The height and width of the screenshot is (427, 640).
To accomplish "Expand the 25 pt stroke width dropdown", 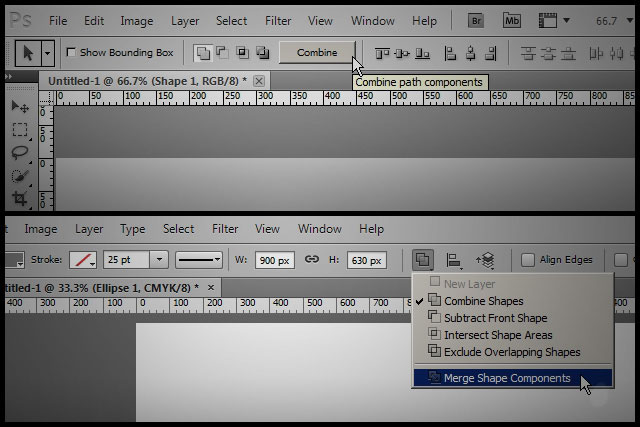I will tap(158, 260).
